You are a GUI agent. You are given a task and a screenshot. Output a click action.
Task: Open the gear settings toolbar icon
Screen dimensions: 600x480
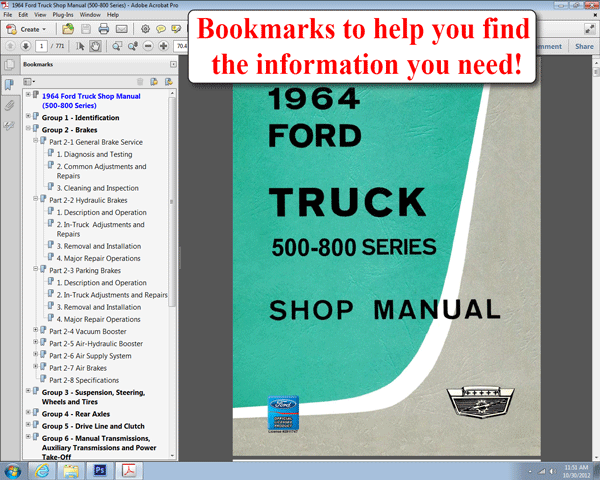pyautogui.click(x=145, y=29)
